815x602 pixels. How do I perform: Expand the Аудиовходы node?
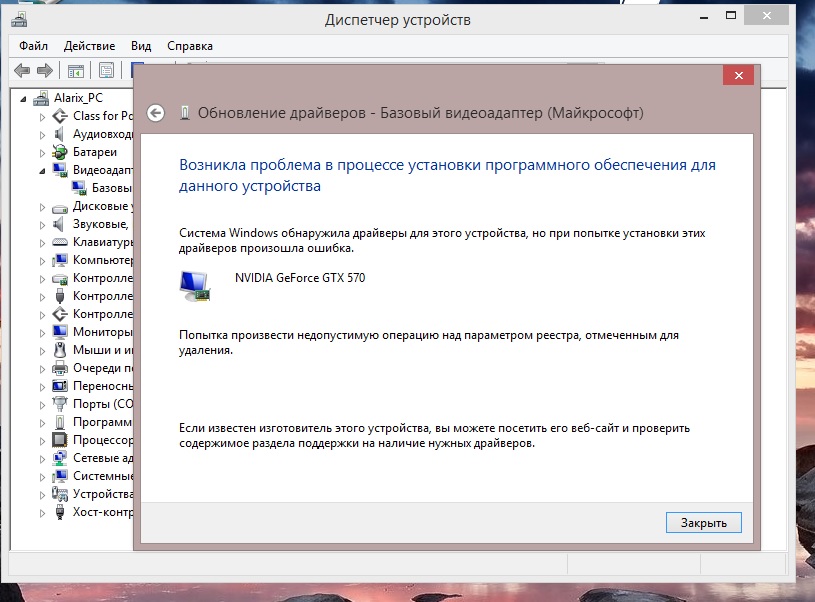(43, 135)
